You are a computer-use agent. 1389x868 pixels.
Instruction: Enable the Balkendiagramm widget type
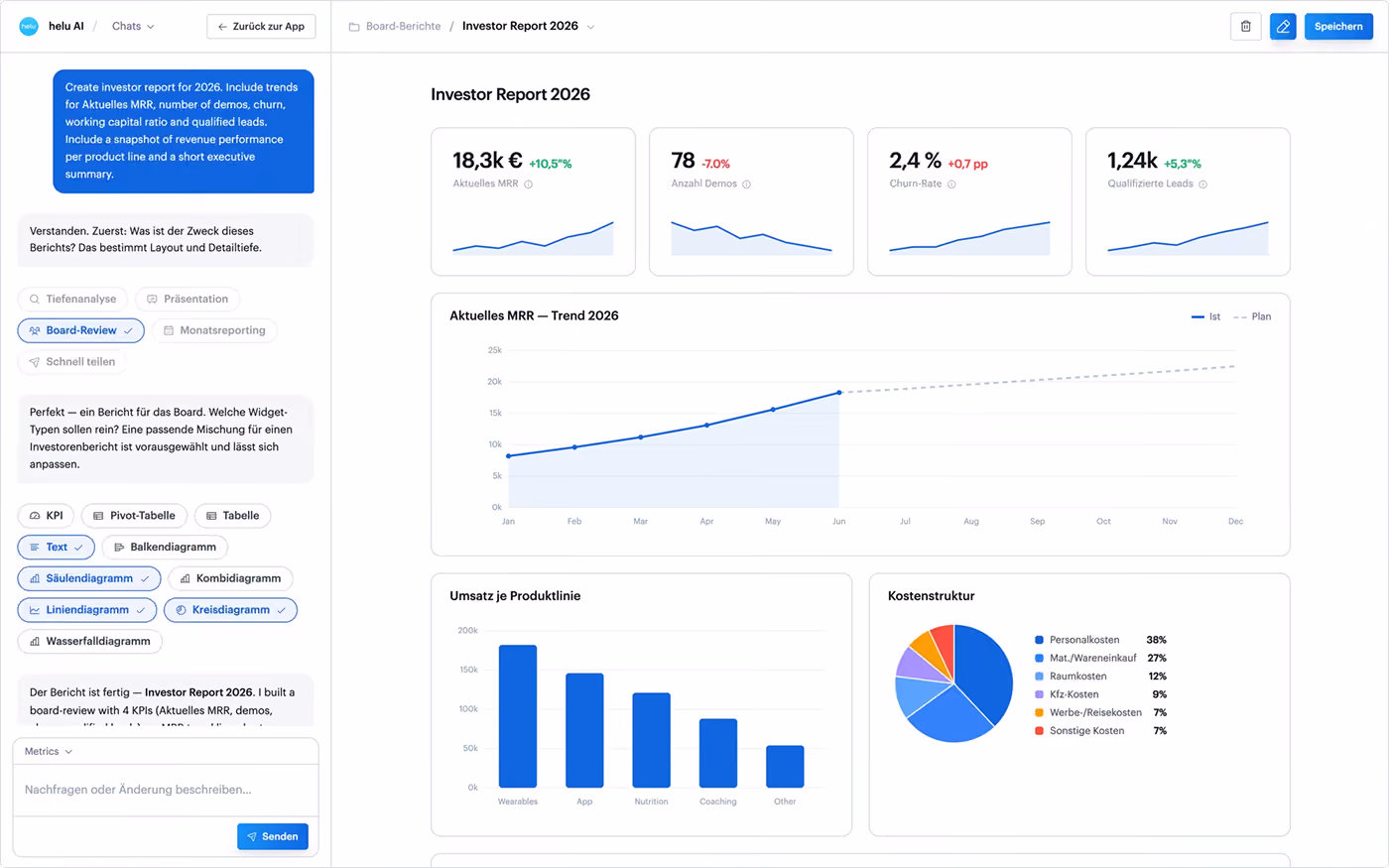pyautogui.click(x=165, y=548)
